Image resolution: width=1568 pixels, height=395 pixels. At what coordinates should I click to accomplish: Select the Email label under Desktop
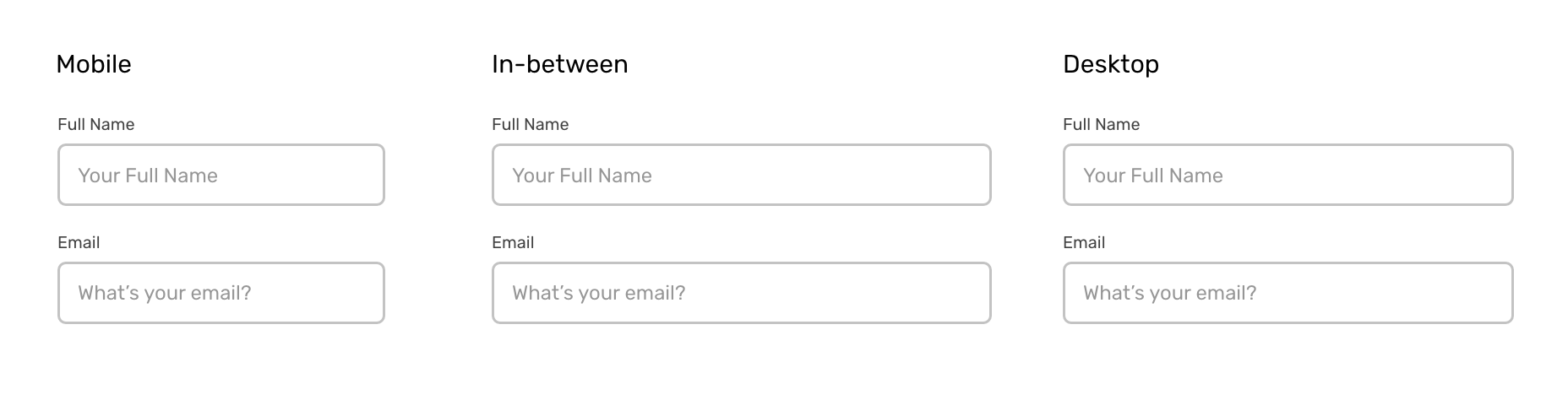pos(1084,242)
